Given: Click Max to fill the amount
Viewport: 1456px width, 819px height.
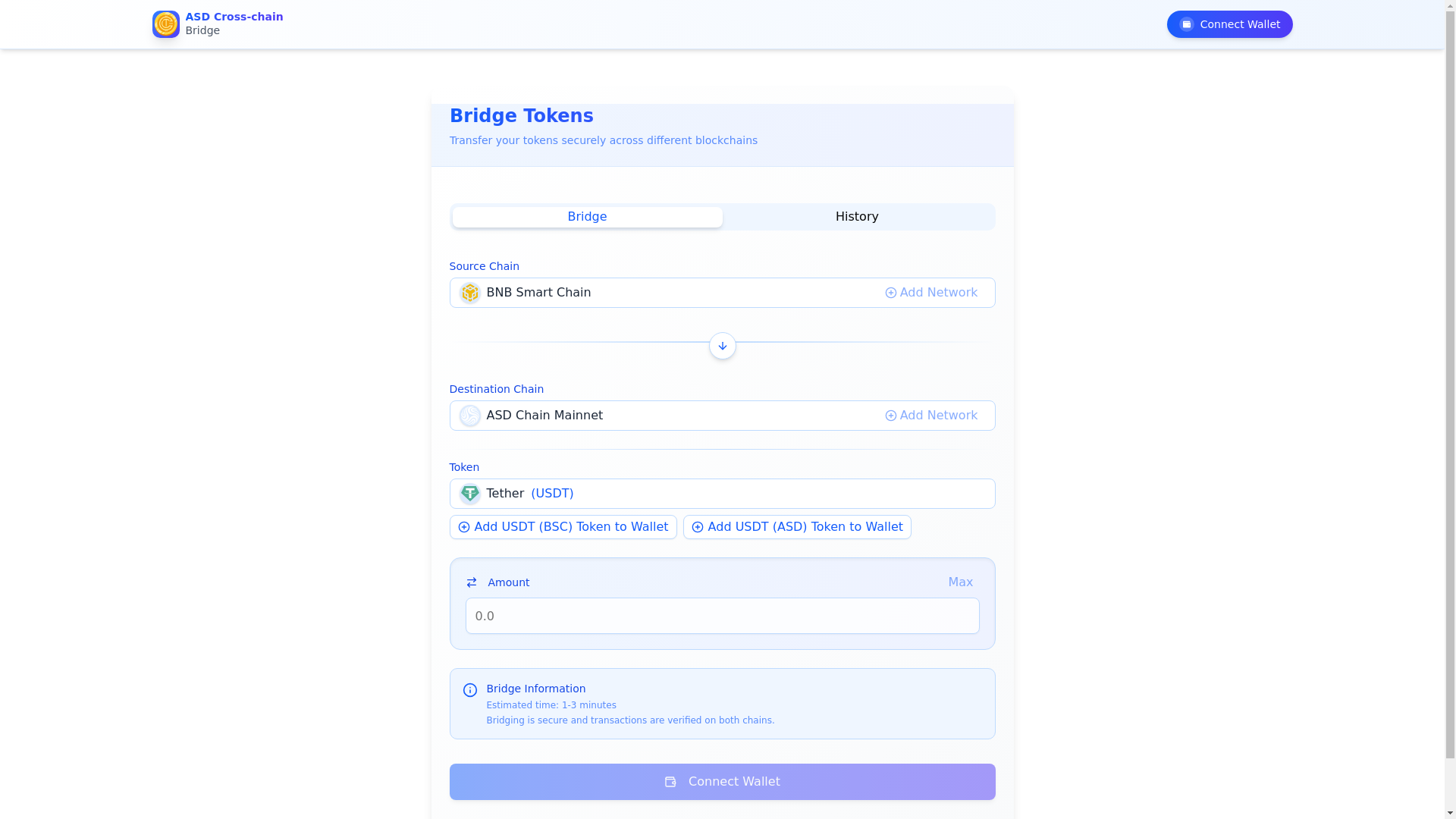Looking at the screenshot, I should 961,582.
